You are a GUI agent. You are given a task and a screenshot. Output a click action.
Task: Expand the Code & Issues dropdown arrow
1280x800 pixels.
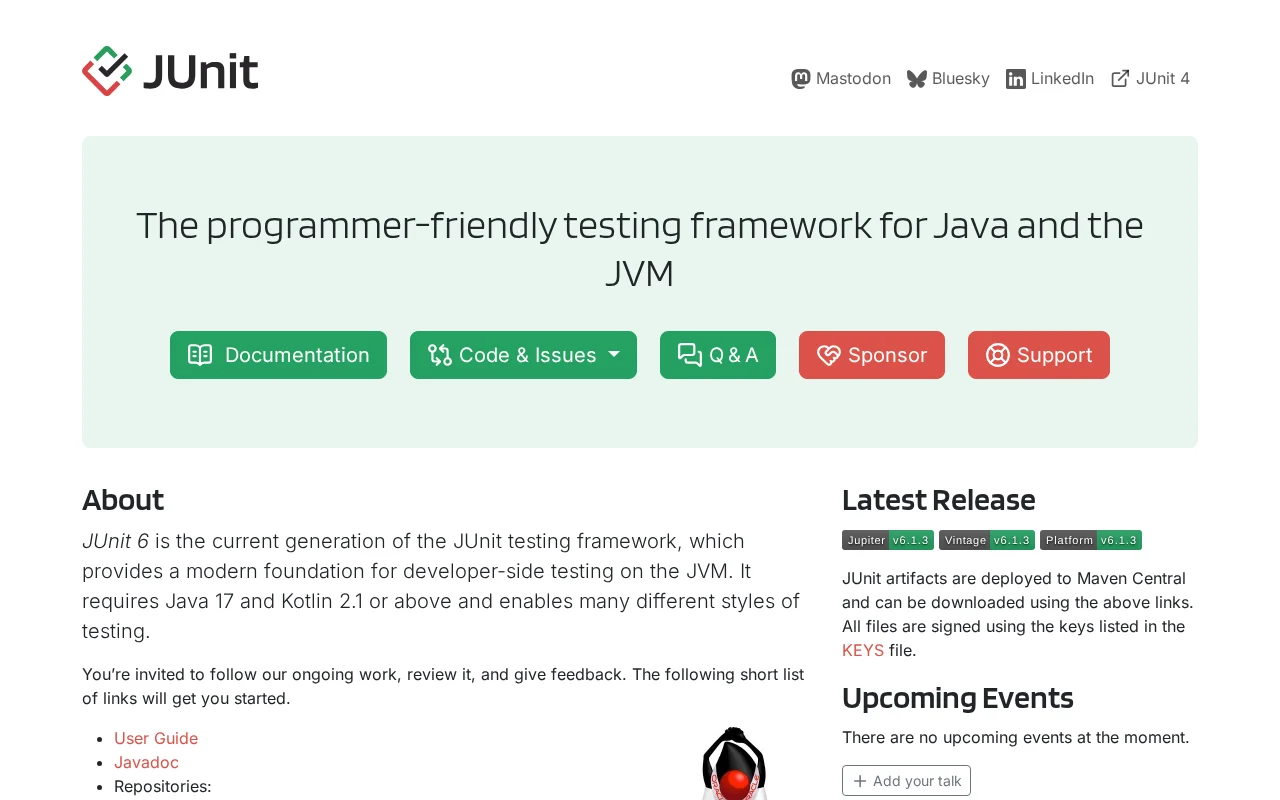[x=614, y=355]
